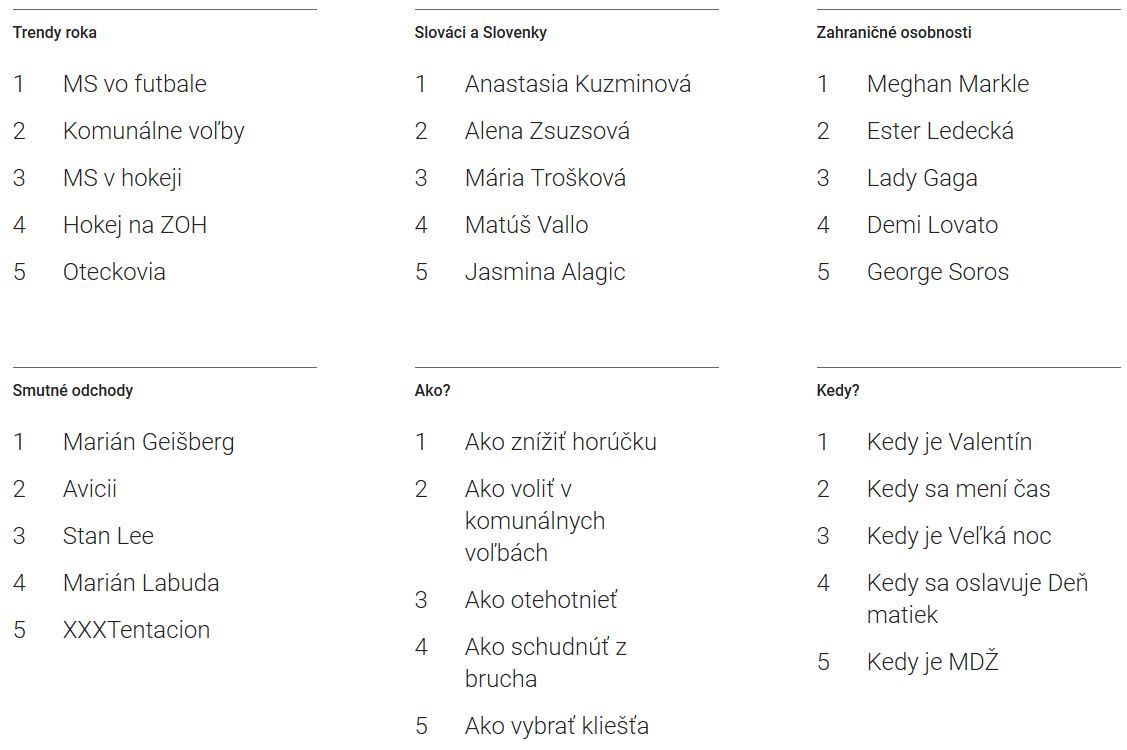The height and width of the screenshot is (750, 1127).
Task: Click 'Kedy je Valentín' query
Action: click(x=949, y=442)
